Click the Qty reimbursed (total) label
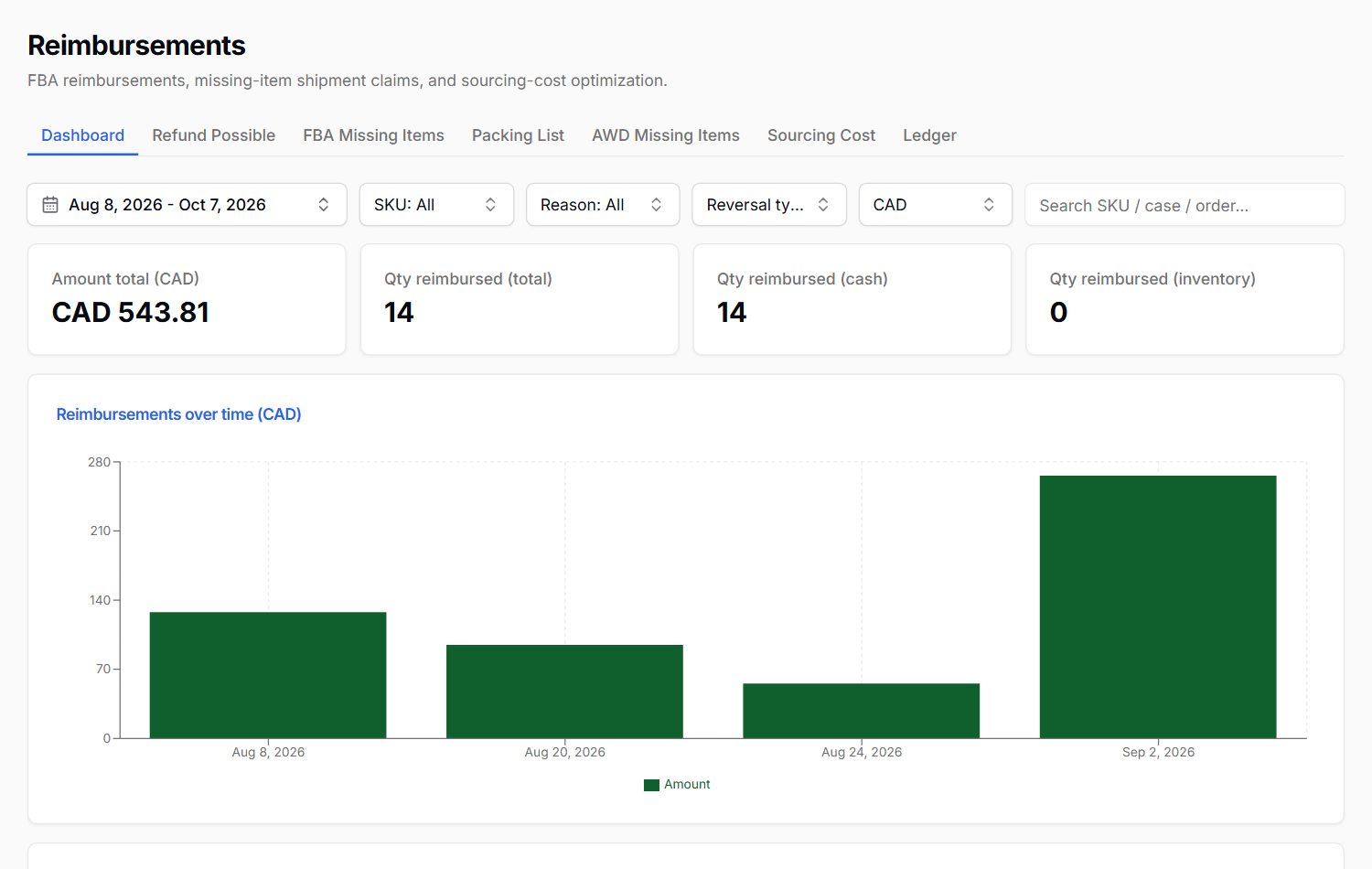This screenshot has height=869, width=1372. (468, 279)
